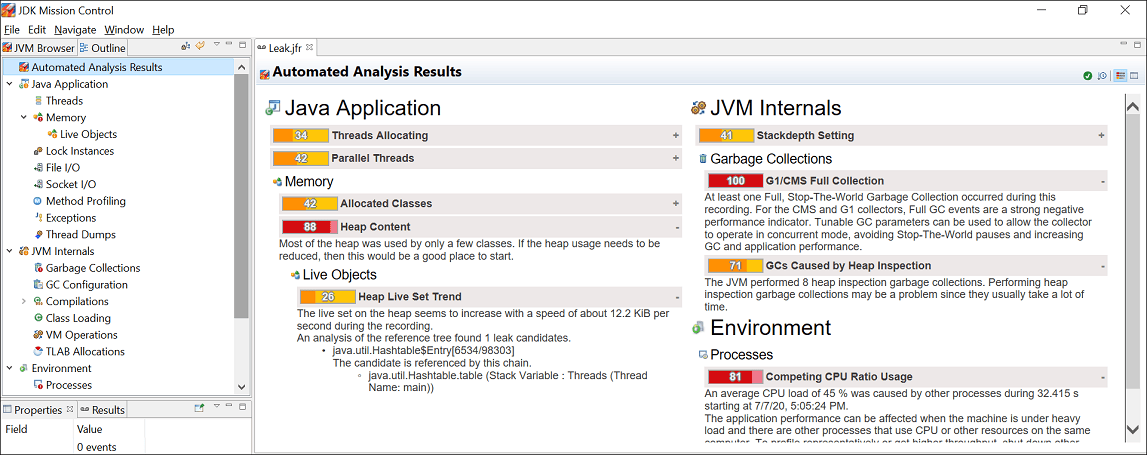The image size is (1147, 455).
Task: Expand the Compilations tree node
Action: coord(23,301)
